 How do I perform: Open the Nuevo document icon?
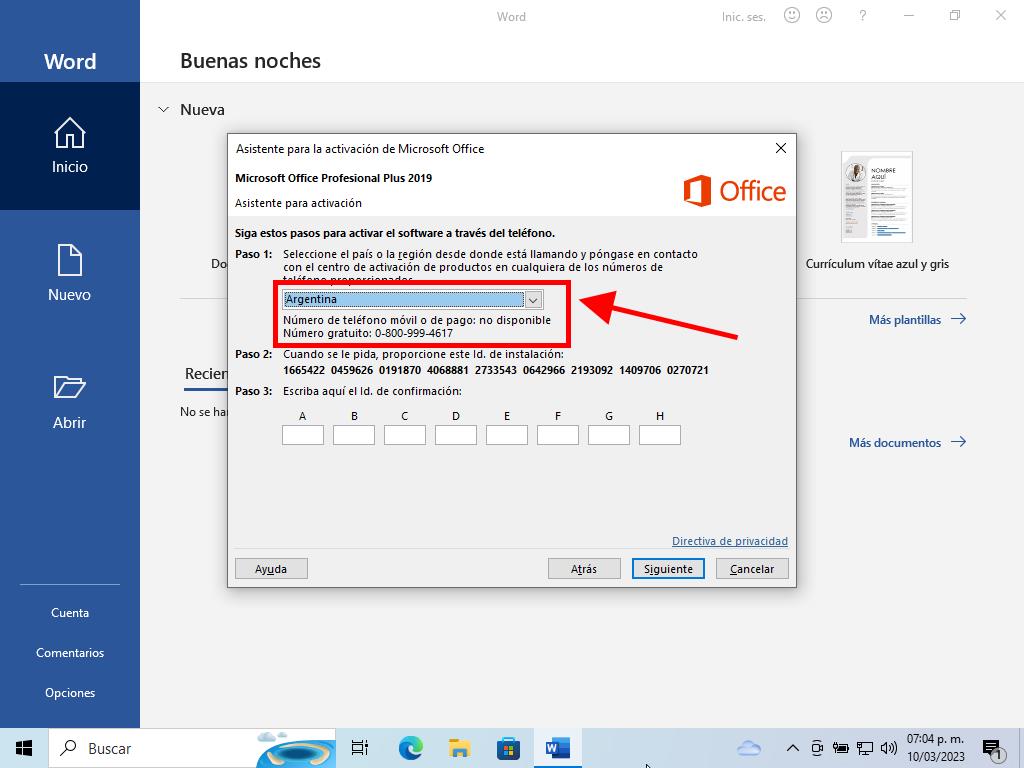tap(69, 261)
